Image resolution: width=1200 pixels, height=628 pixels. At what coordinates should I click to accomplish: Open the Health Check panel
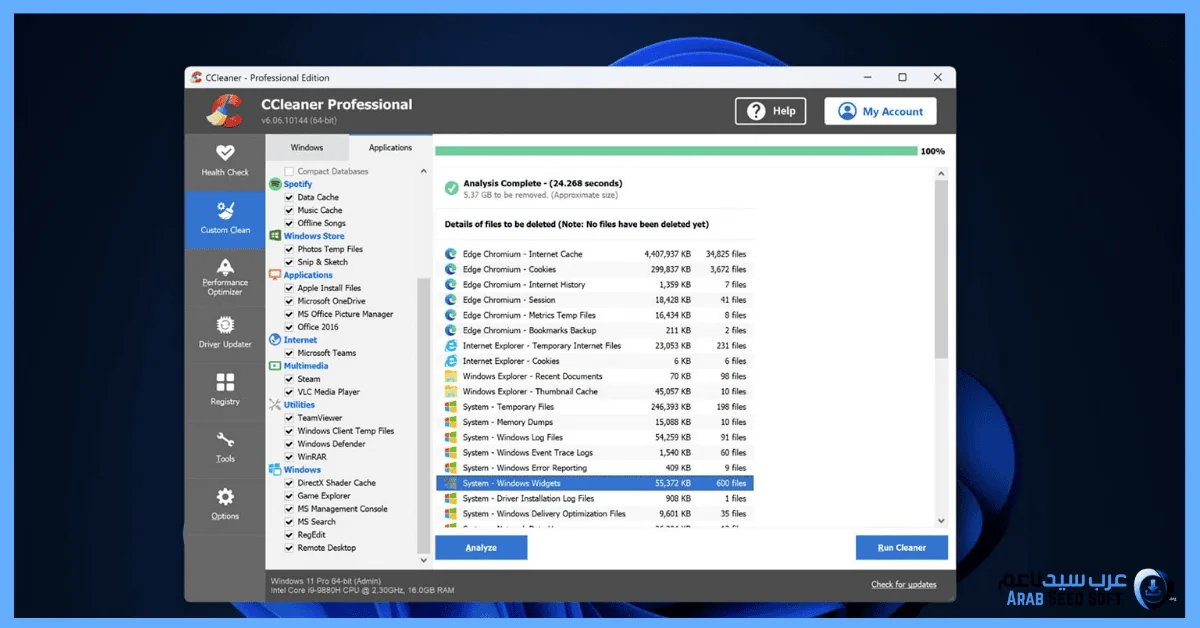click(x=224, y=161)
